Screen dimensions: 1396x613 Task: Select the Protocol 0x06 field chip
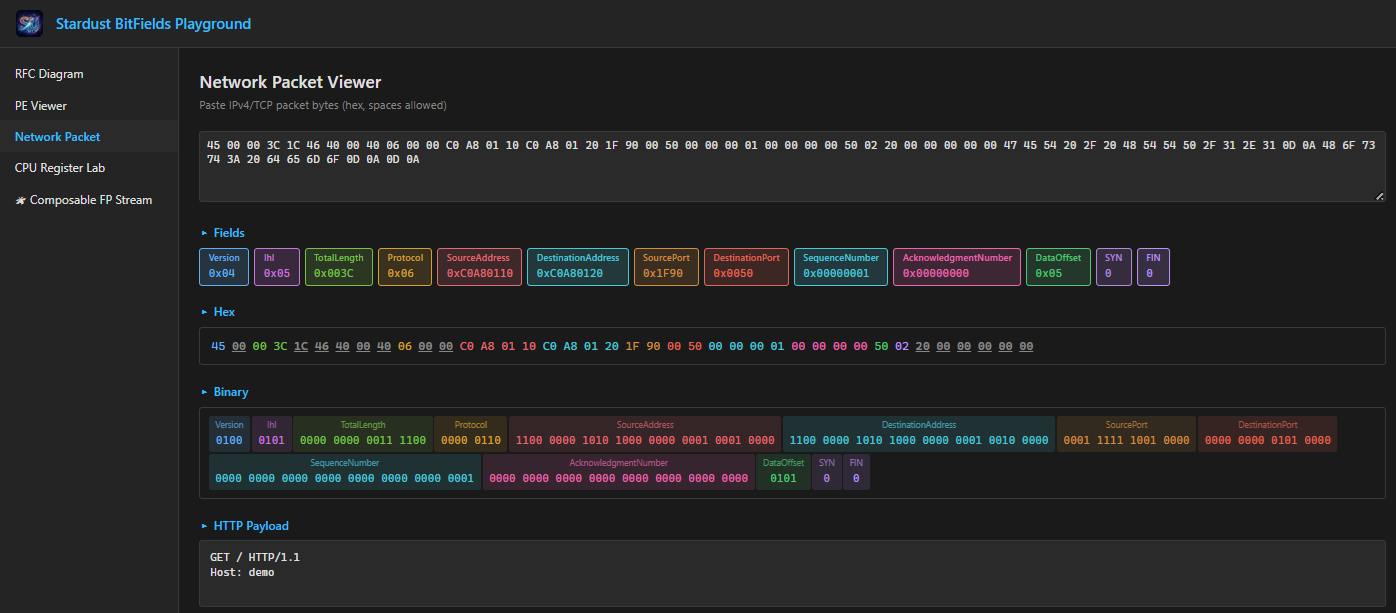[x=404, y=266]
